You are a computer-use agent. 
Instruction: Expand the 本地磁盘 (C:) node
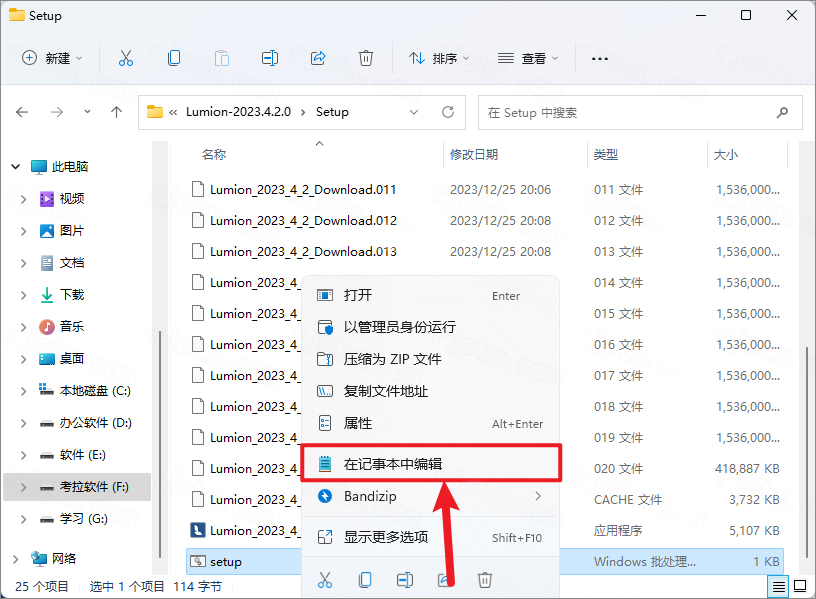coord(23,391)
